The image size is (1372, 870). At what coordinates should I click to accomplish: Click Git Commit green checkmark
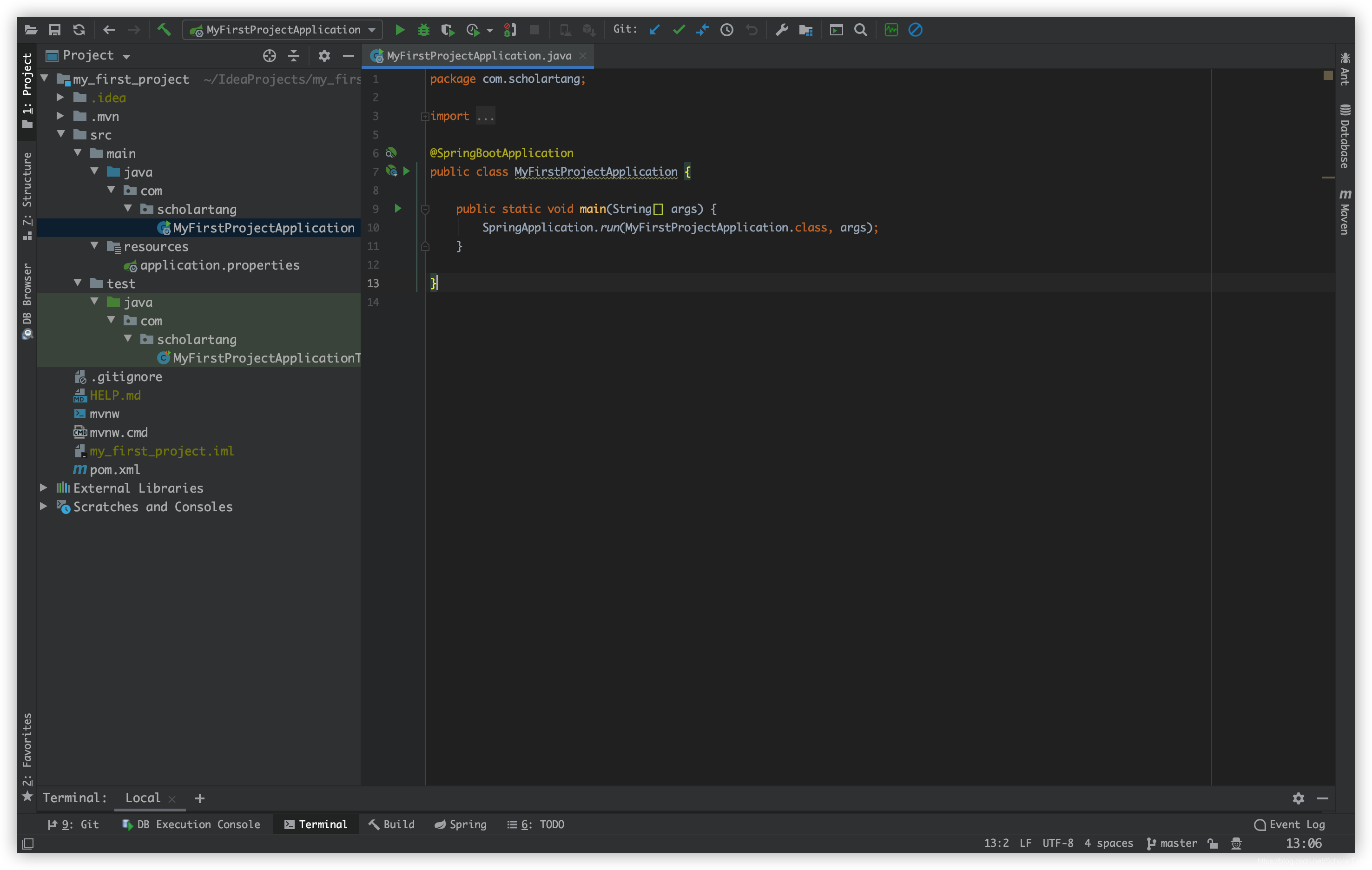point(679,30)
